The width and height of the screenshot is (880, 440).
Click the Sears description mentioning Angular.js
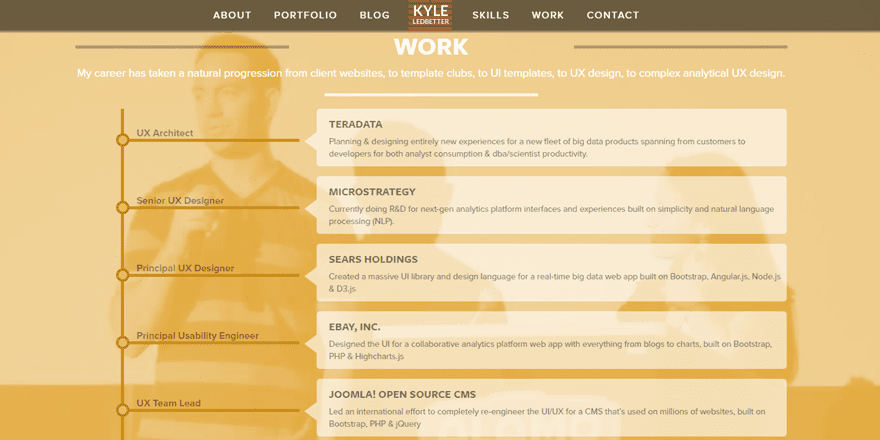pos(554,283)
